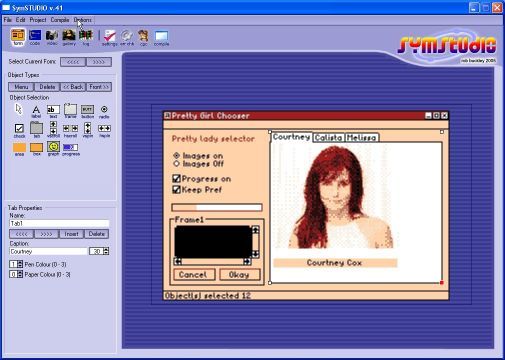Select the progress object tool
Viewport: 505px width, 360px height.
point(71,149)
